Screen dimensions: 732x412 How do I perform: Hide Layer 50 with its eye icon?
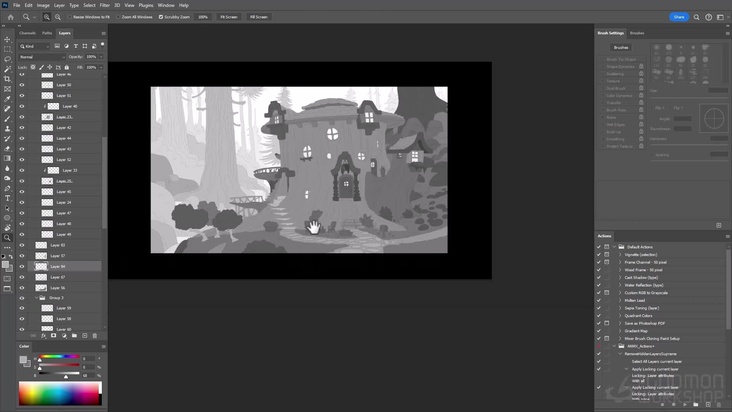pyautogui.click(x=22, y=85)
